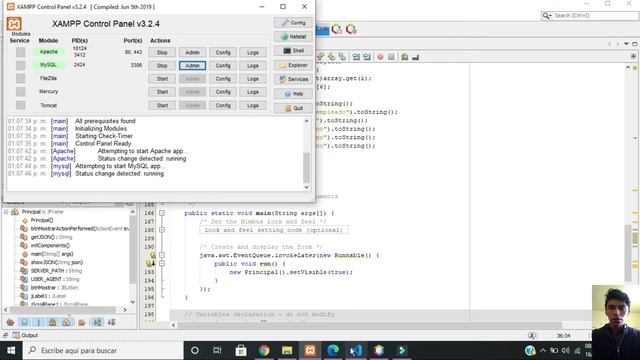This screenshot has width=640, height=360.
Task: Open Services from XAMPP panel
Action: (293, 79)
